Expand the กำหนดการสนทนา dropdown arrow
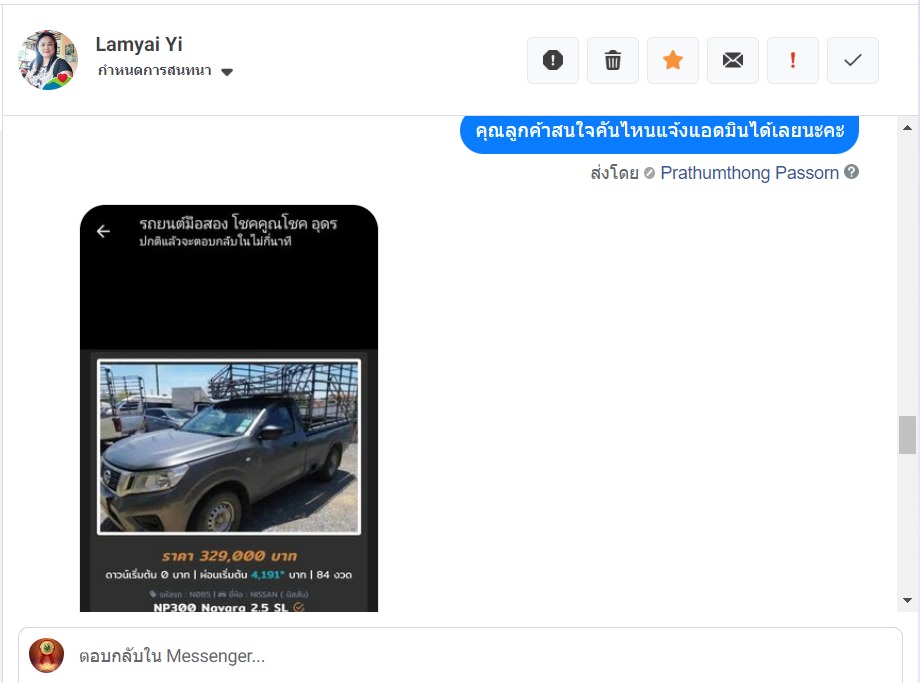This screenshot has width=920, height=683. (x=227, y=72)
